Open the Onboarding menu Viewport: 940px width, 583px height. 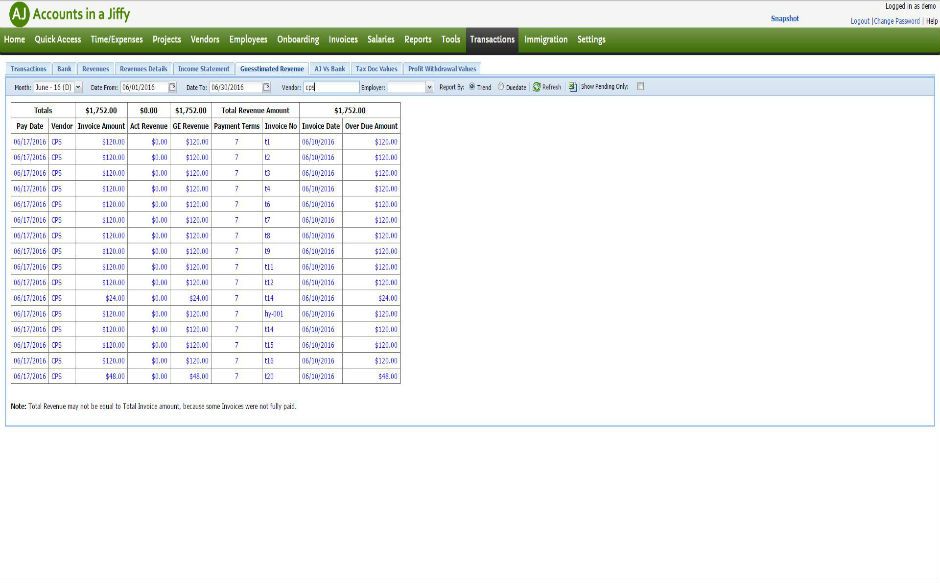(x=298, y=40)
